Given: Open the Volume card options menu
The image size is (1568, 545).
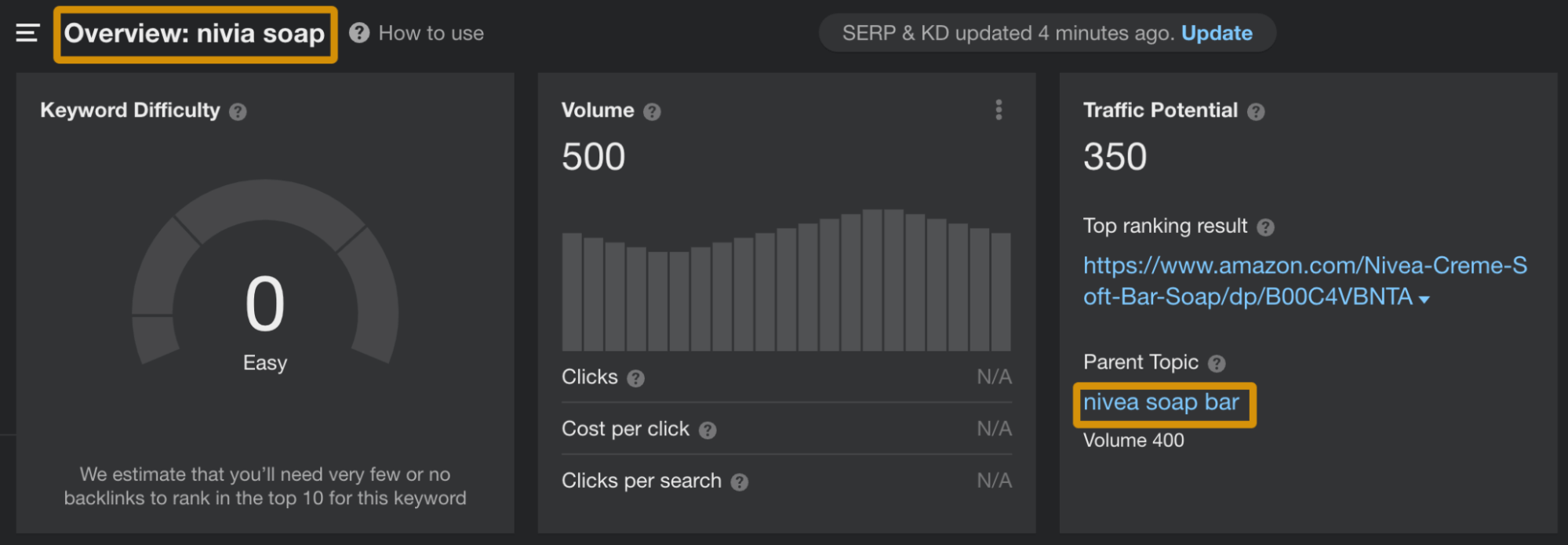Looking at the screenshot, I should pos(999,110).
